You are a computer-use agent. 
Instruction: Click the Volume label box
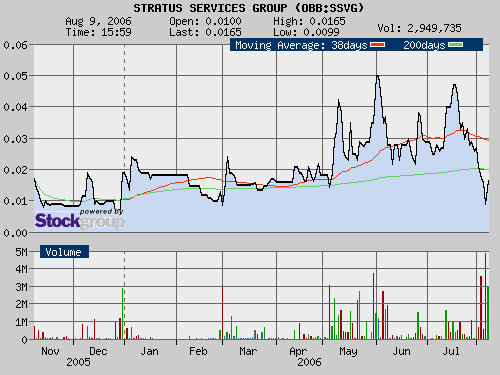click(x=64, y=252)
